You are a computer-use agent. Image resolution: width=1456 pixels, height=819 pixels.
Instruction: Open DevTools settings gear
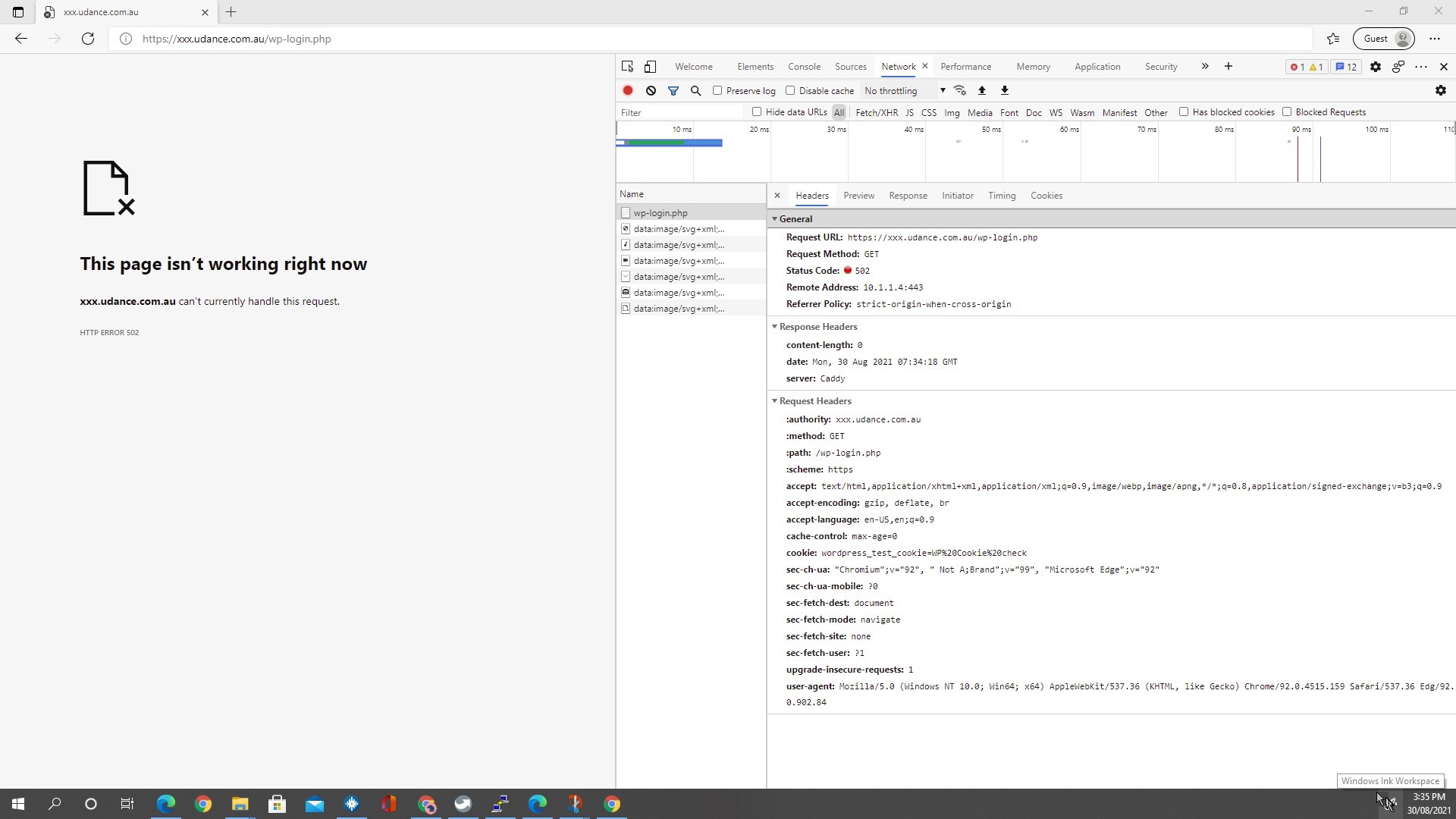(x=1375, y=67)
